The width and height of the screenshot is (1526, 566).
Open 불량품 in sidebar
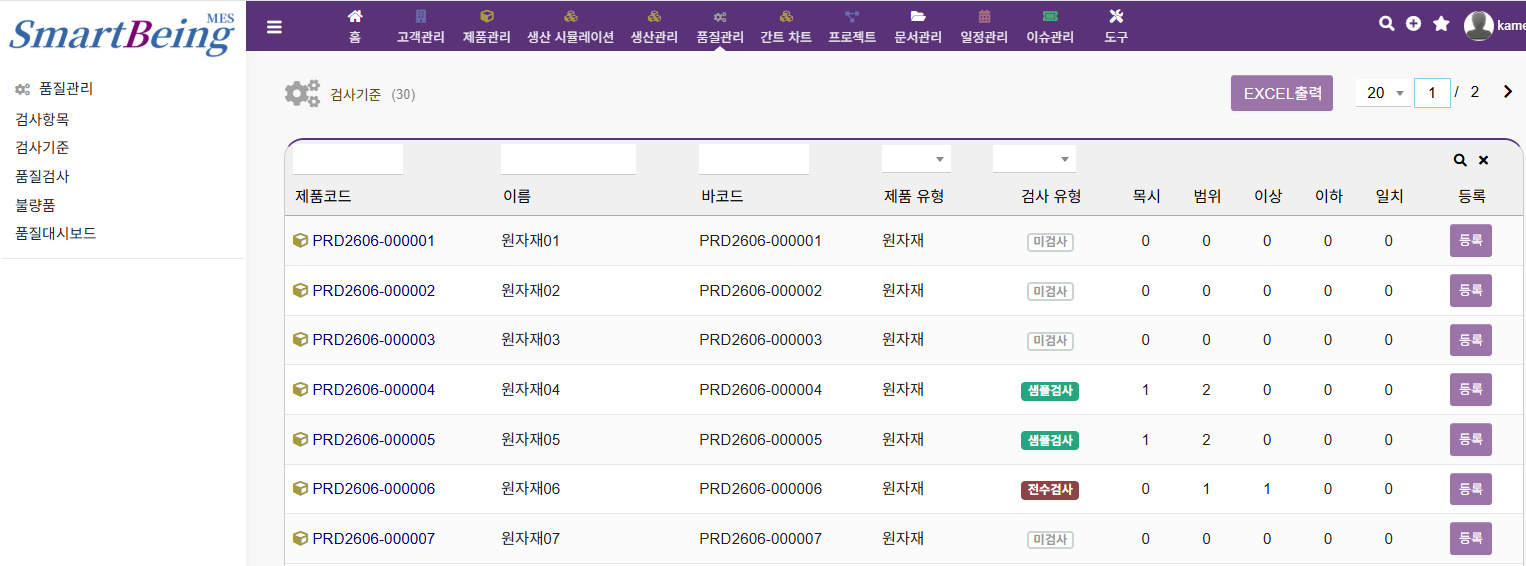[35, 205]
